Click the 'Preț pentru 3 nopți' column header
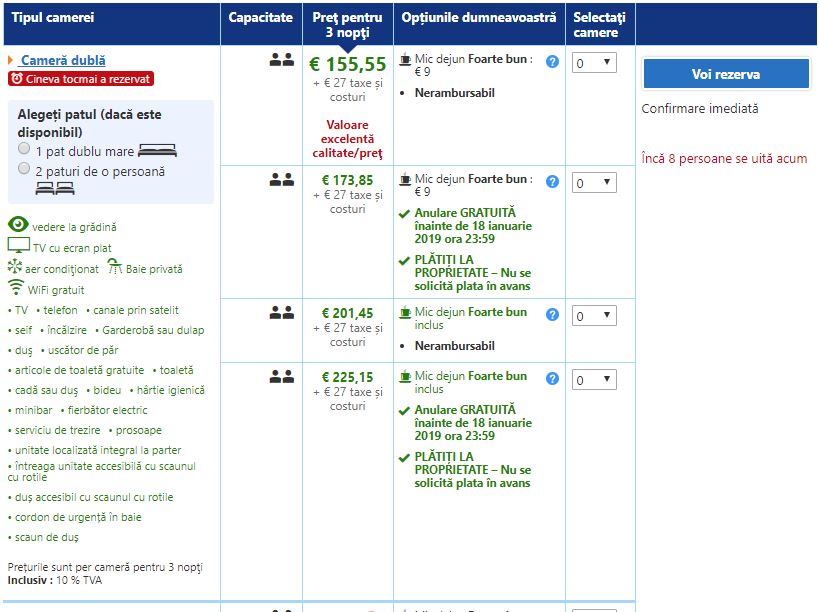The height and width of the screenshot is (612, 819). (347, 24)
